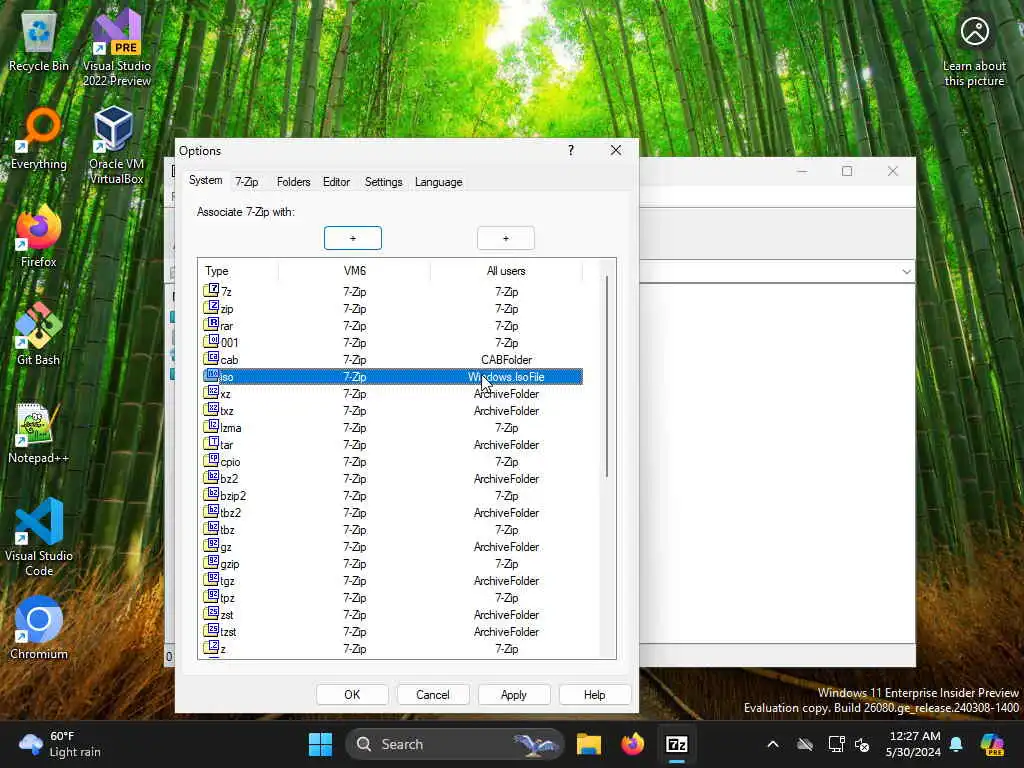Click VM6 column header
The image size is (1024, 768).
(355, 271)
